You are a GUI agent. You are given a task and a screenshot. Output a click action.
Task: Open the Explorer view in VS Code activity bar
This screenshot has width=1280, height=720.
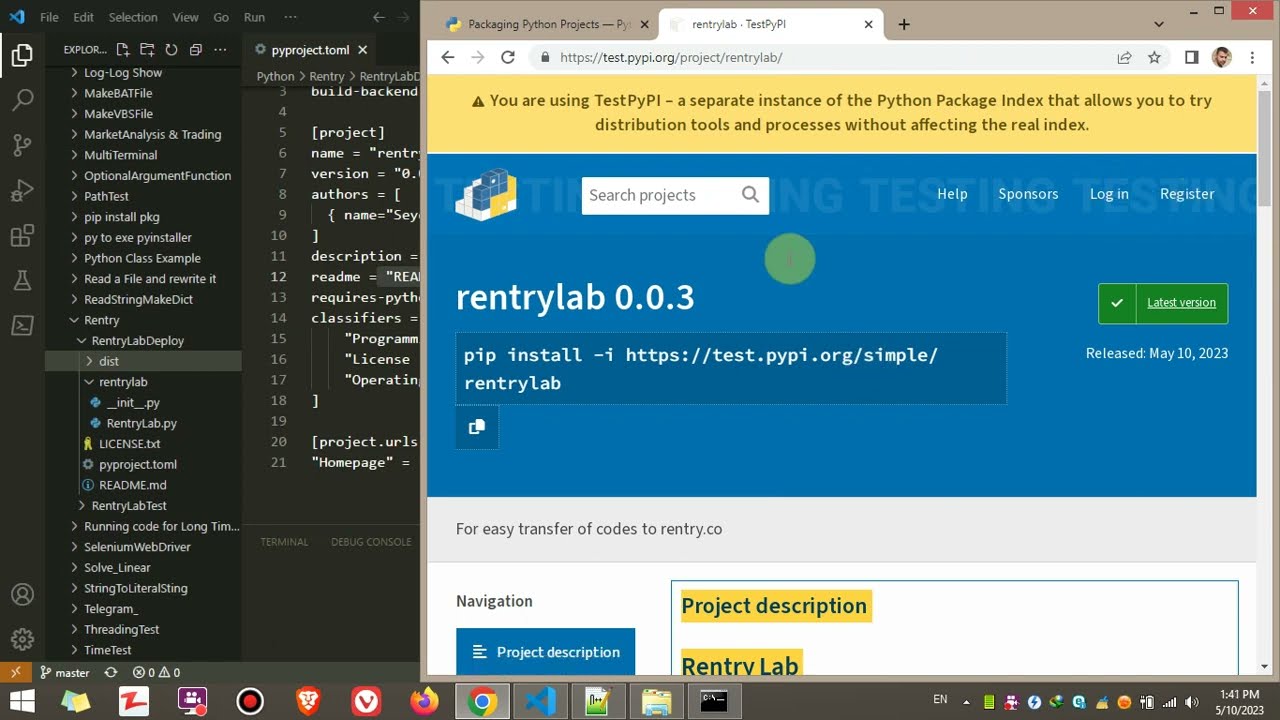tap(22, 56)
